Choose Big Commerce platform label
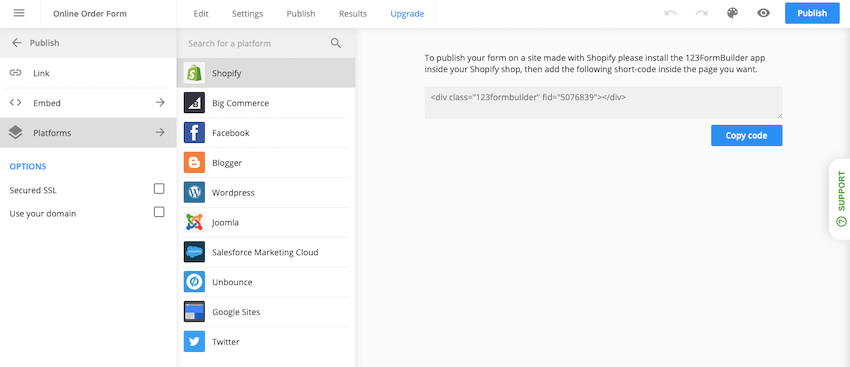The height and width of the screenshot is (367, 850). (240, 103)
